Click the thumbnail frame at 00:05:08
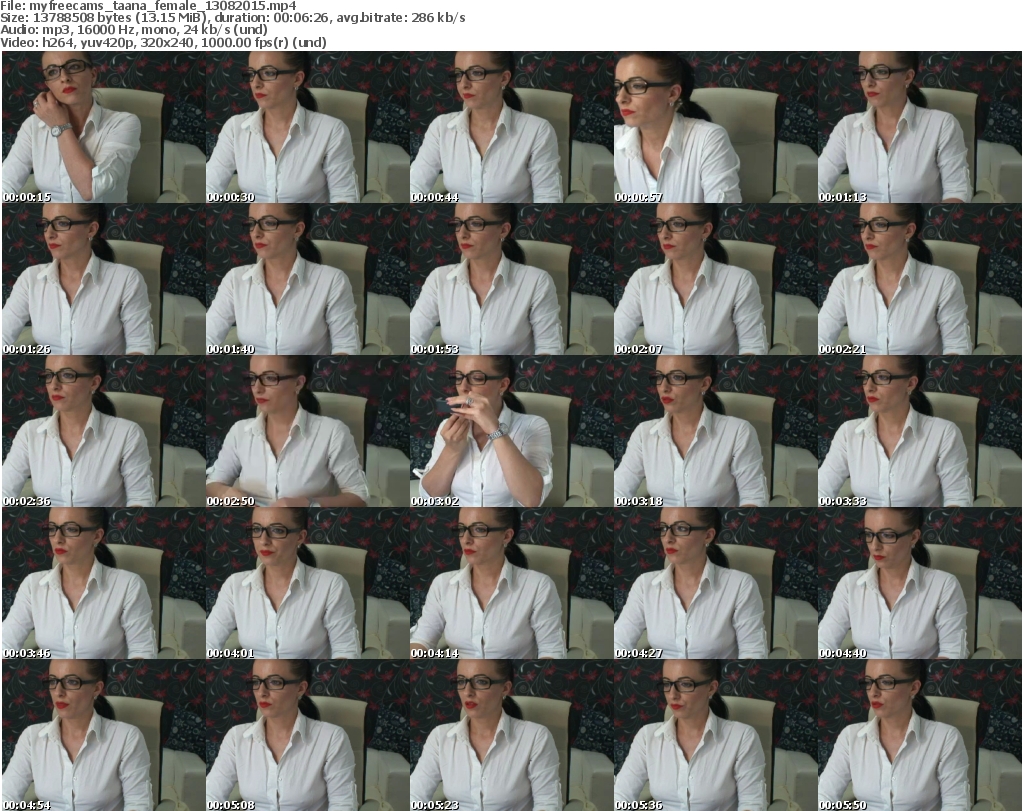1024x811 pixels. 308,736
